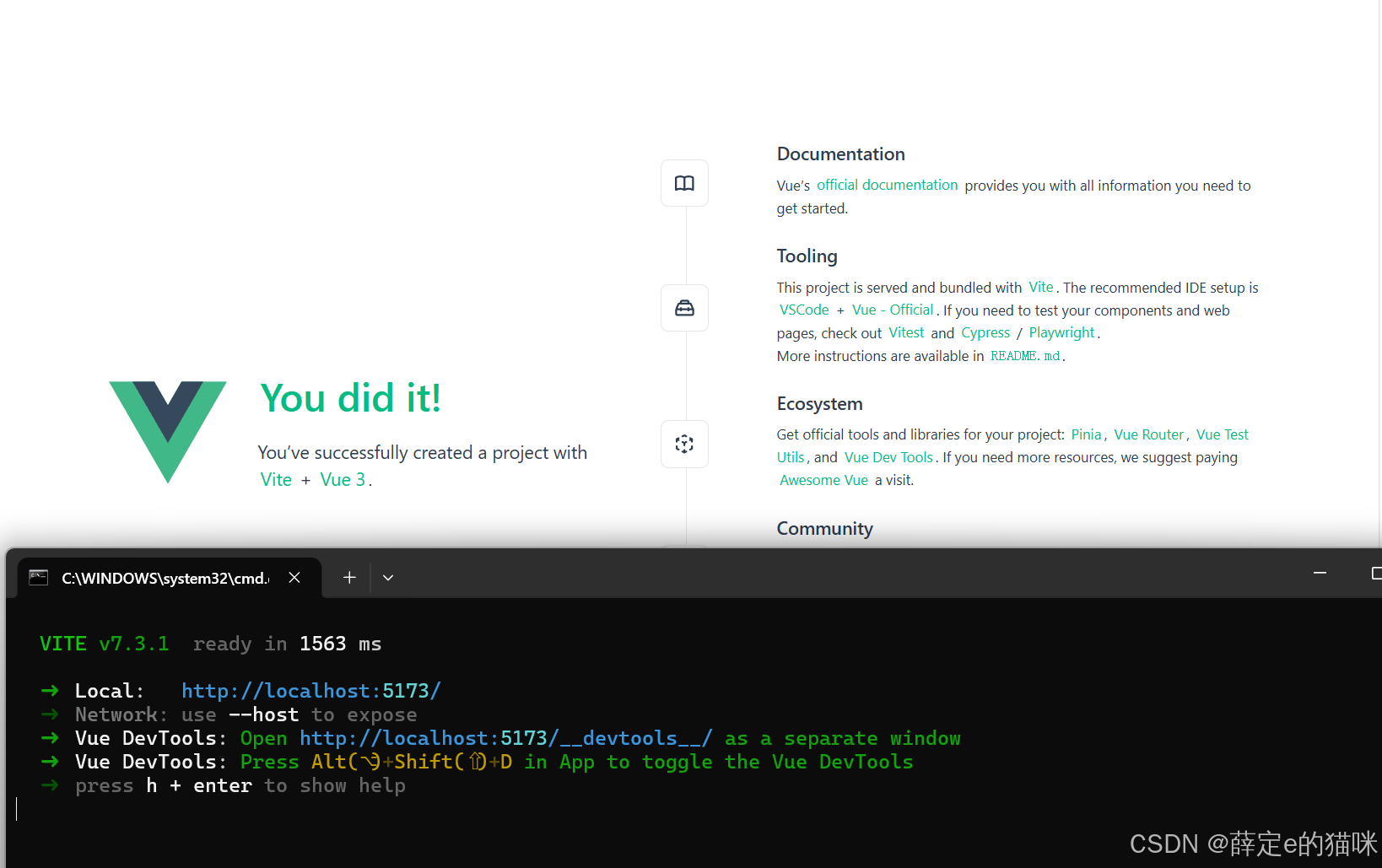Click the Ecosystem icon
Screen dimensions: 1382x868
684,444
